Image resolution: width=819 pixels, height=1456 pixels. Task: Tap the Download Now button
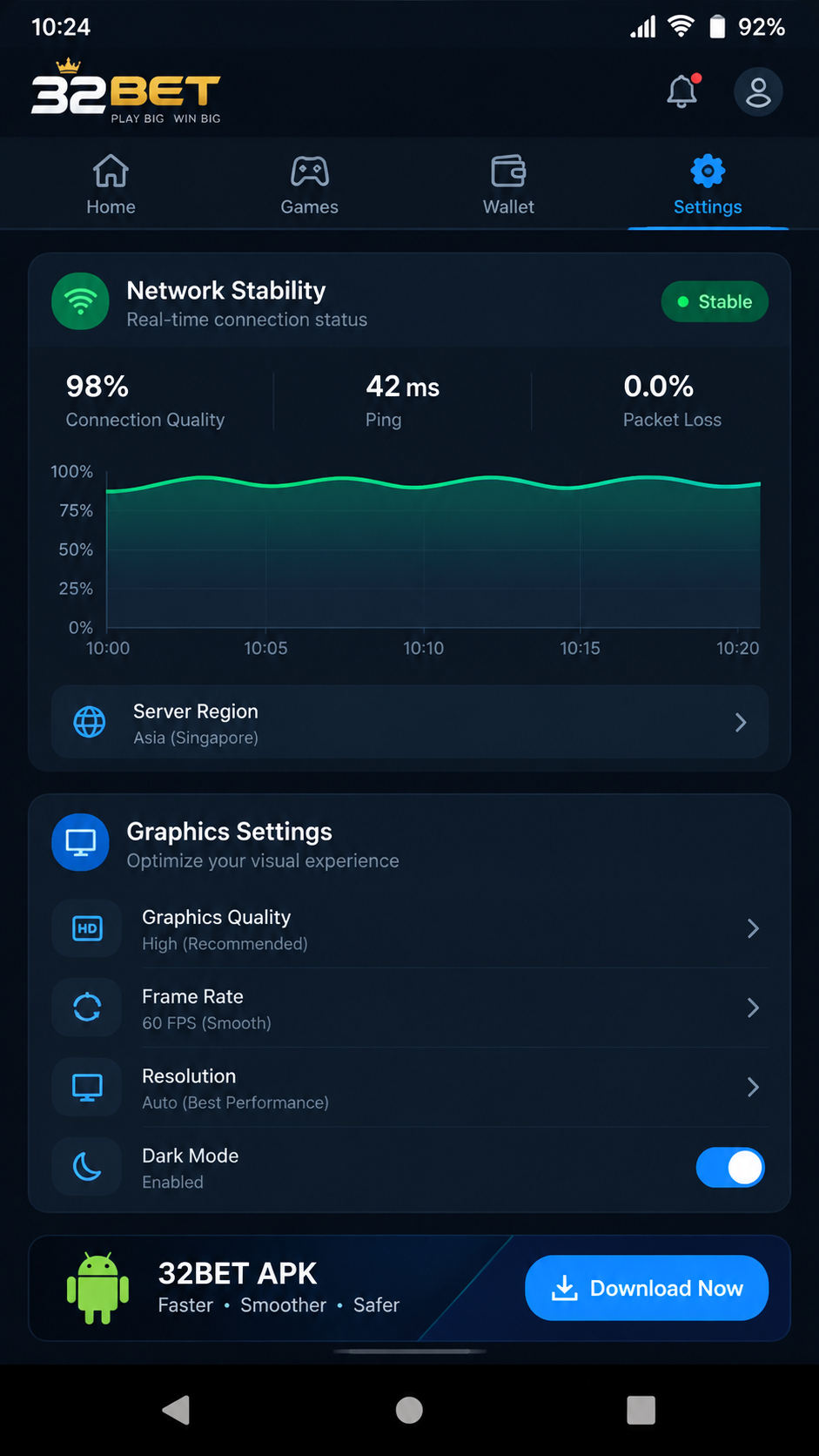pyautogui.click(x=647, y=1288)
